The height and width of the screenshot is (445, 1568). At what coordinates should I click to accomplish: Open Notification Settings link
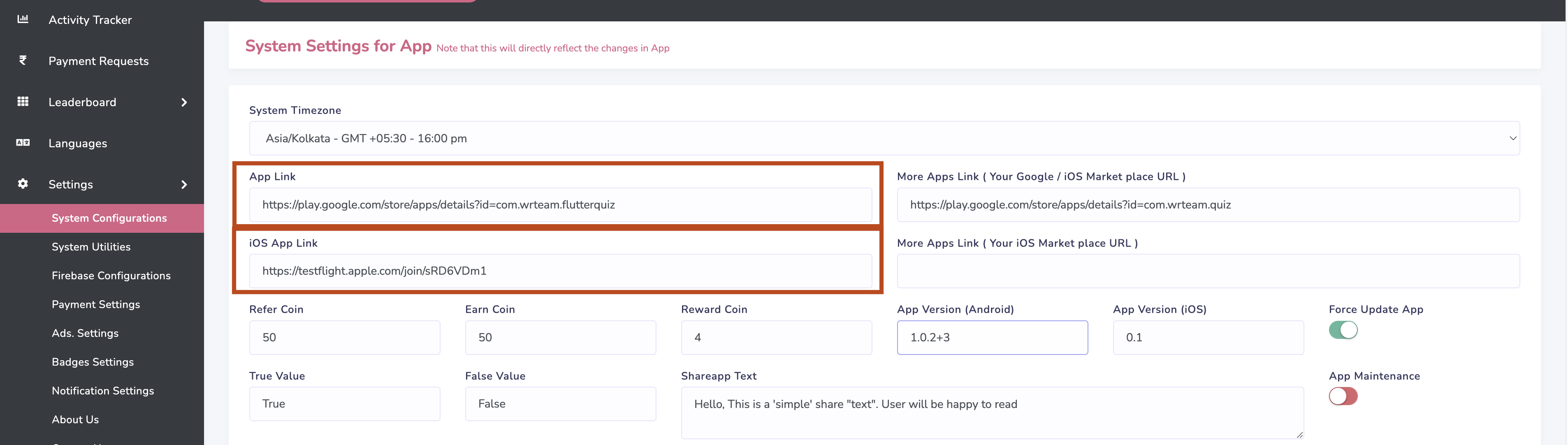coord(103,391)
